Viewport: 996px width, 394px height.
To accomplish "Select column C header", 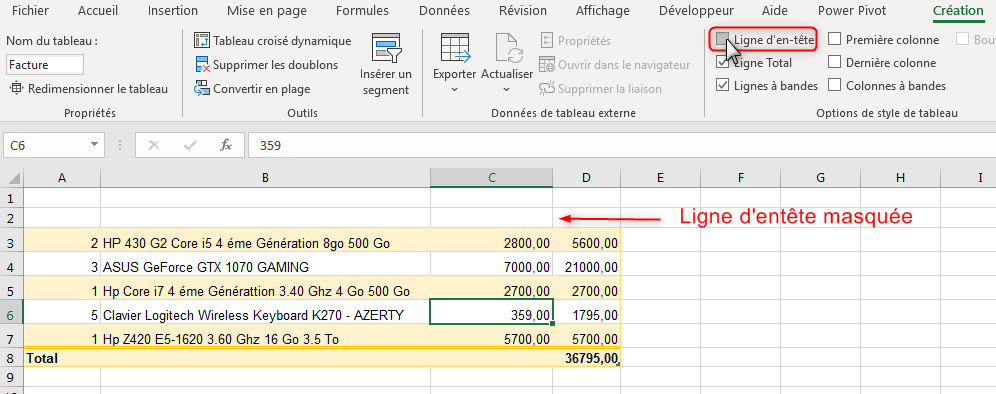I will [x=492, y=179].
